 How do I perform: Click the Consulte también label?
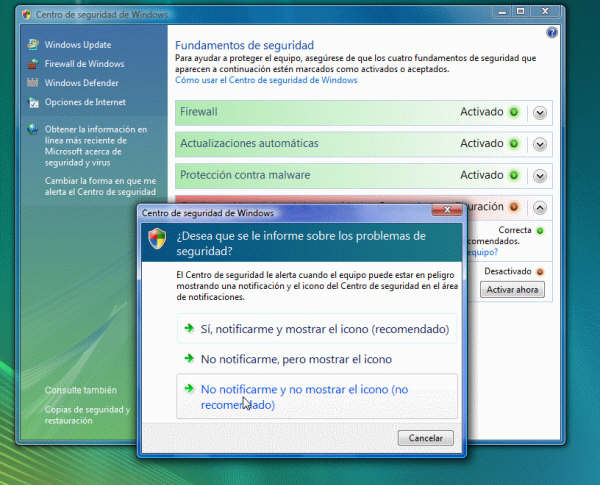81,390
